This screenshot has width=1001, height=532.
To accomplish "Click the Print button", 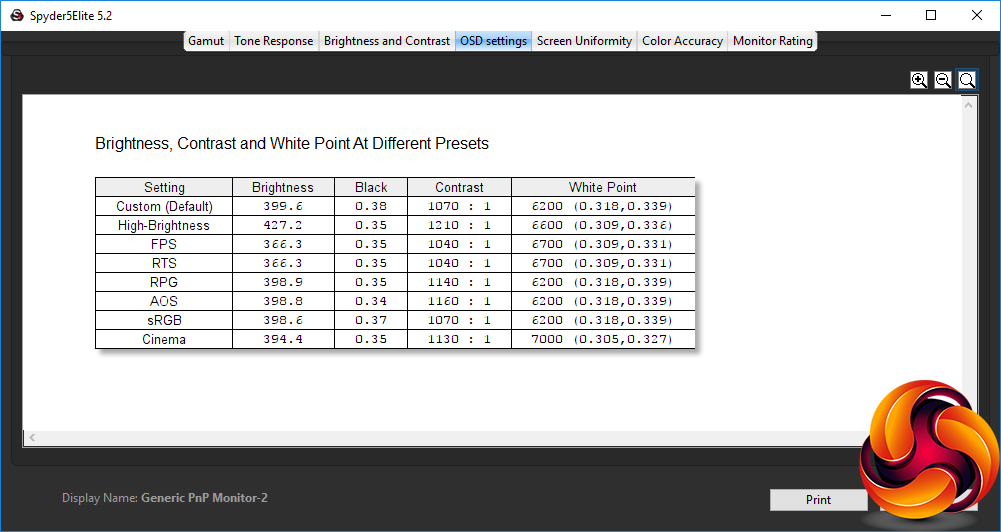I will click(x=818, y=500).
